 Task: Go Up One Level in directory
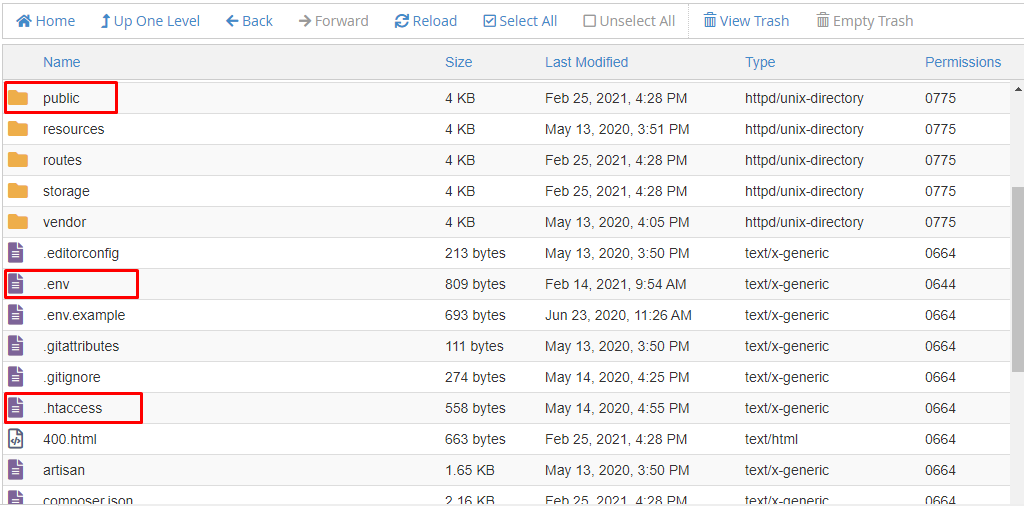pyautogui.click(x=150, y=21)
